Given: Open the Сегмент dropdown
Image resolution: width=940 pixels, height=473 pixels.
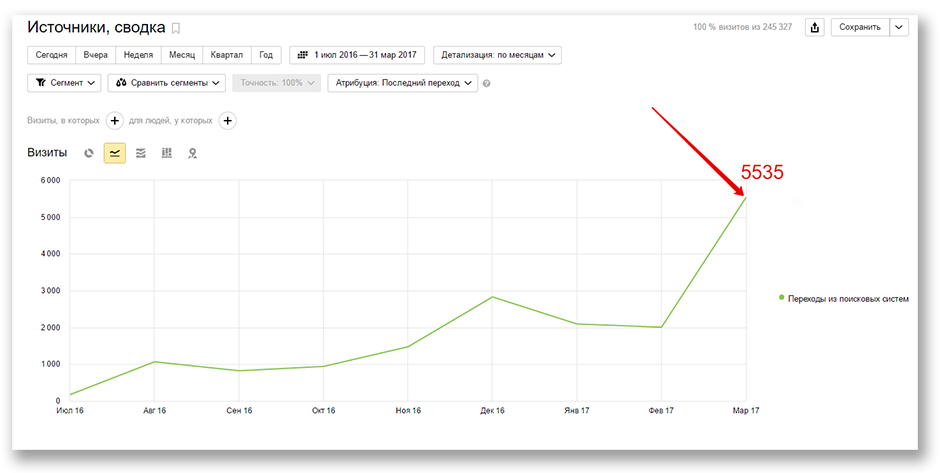Looking at the screenshot, I should pyautogui.click(x=64, y=83).
